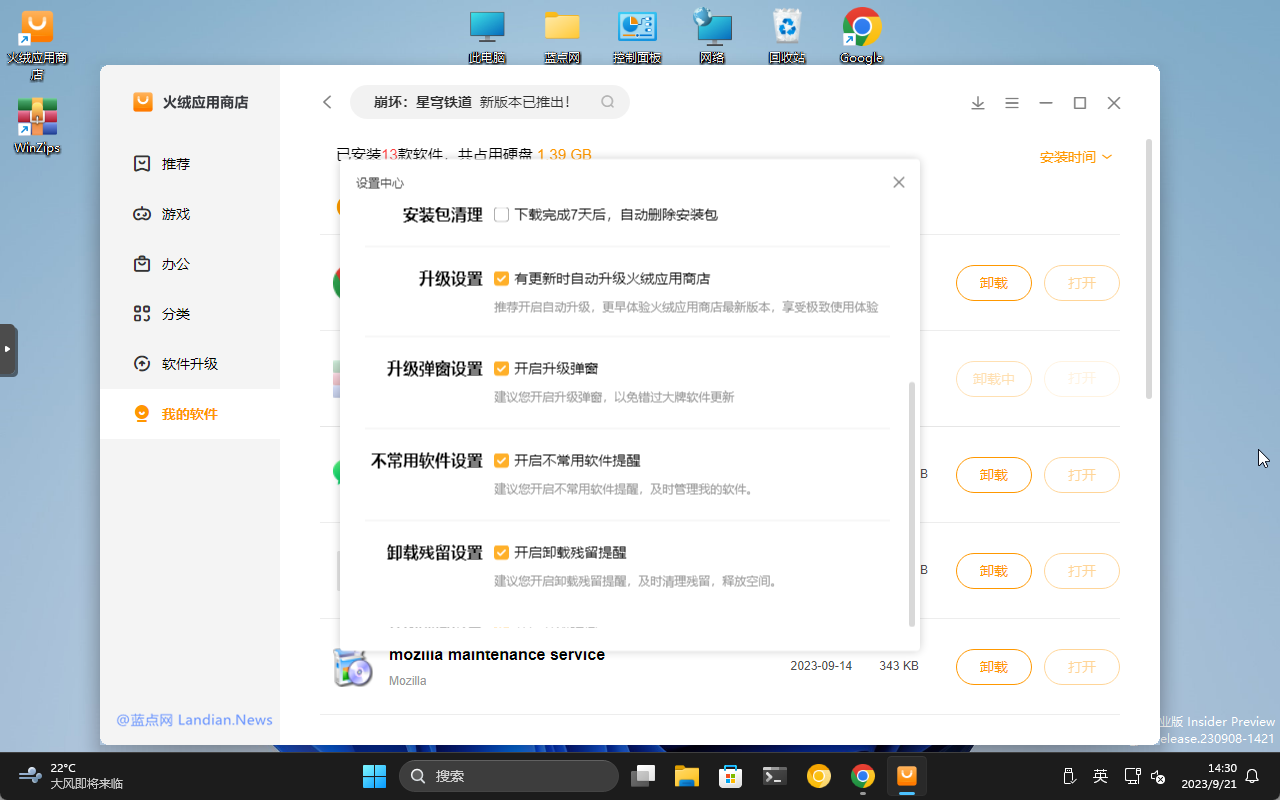Open Chrome from the taskbar

863,776
